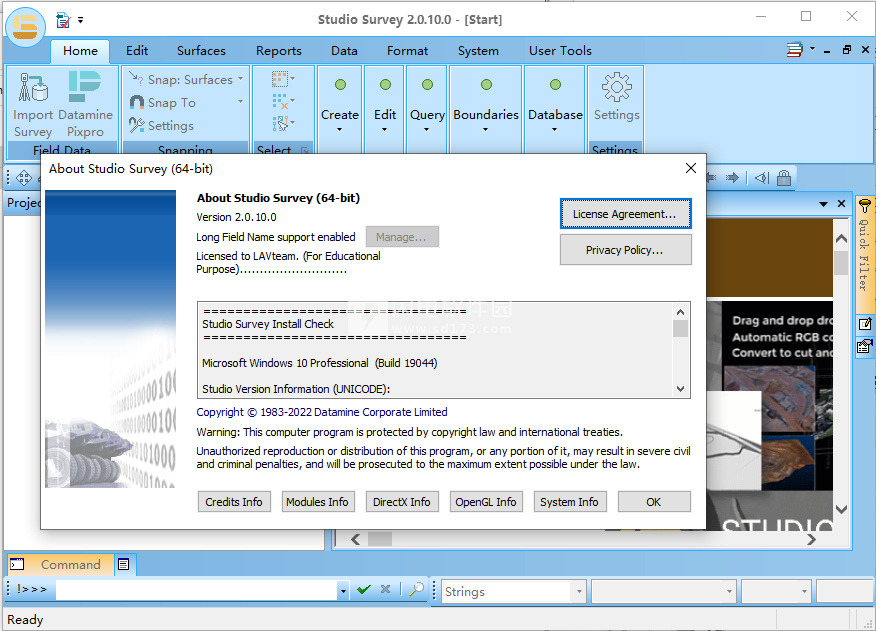Click the stacked books help icon
The width and height of the screenshot is (876, 631).
click(x=795, y=50)
